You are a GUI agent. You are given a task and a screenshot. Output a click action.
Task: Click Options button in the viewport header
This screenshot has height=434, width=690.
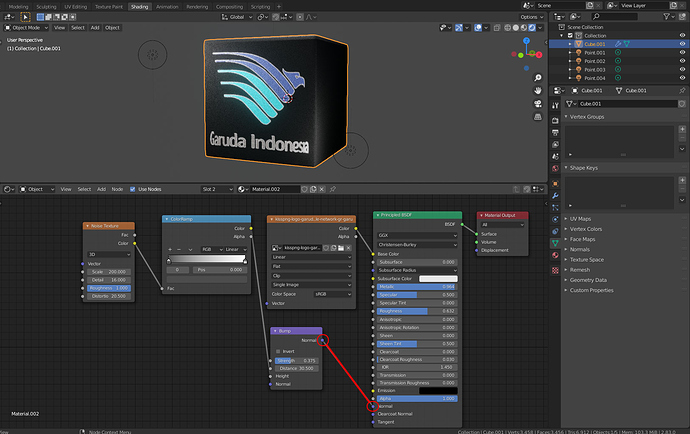[532, 17]
